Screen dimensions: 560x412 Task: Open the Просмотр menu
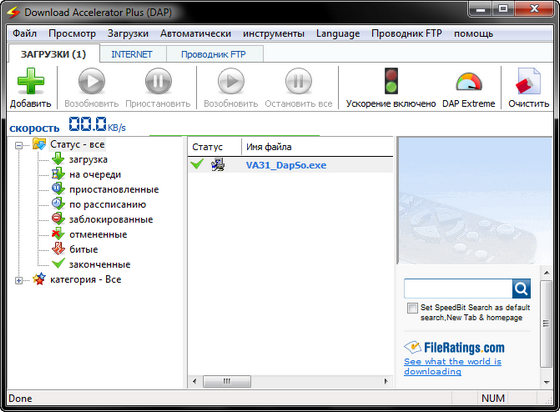(x=72, y=34)
